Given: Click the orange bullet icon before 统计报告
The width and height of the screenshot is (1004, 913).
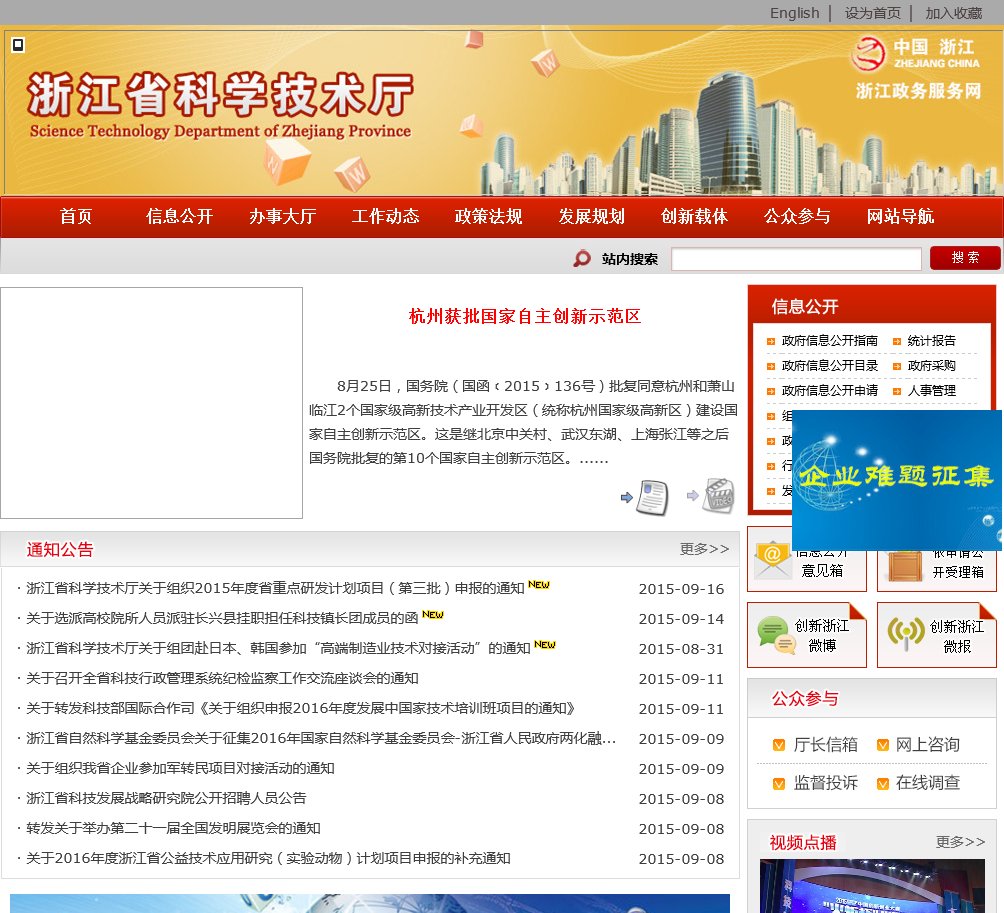Looking at the screenshot, I should [897, 341].
